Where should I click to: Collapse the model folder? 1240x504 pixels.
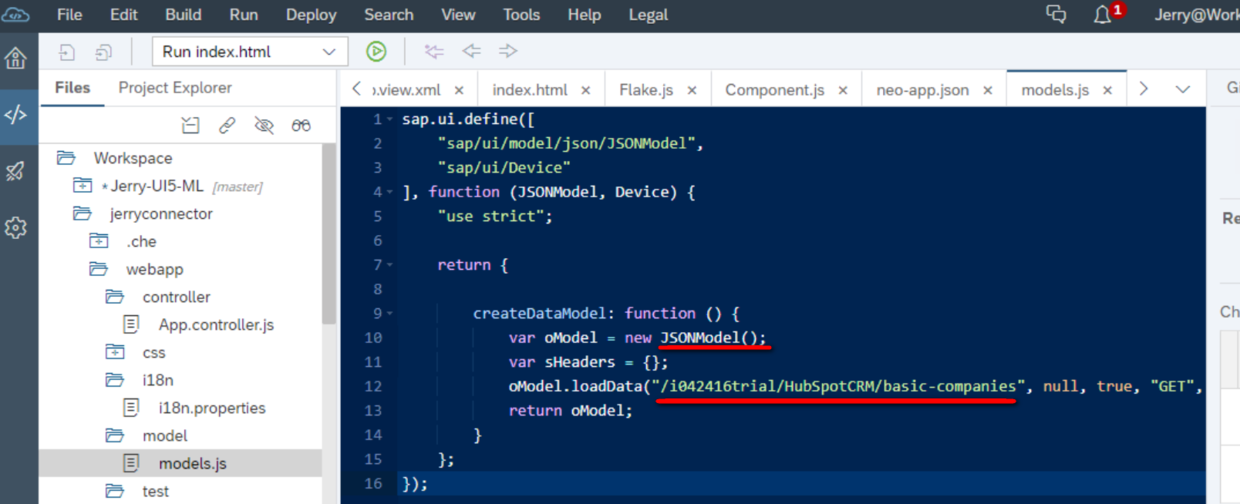(116, 436)
